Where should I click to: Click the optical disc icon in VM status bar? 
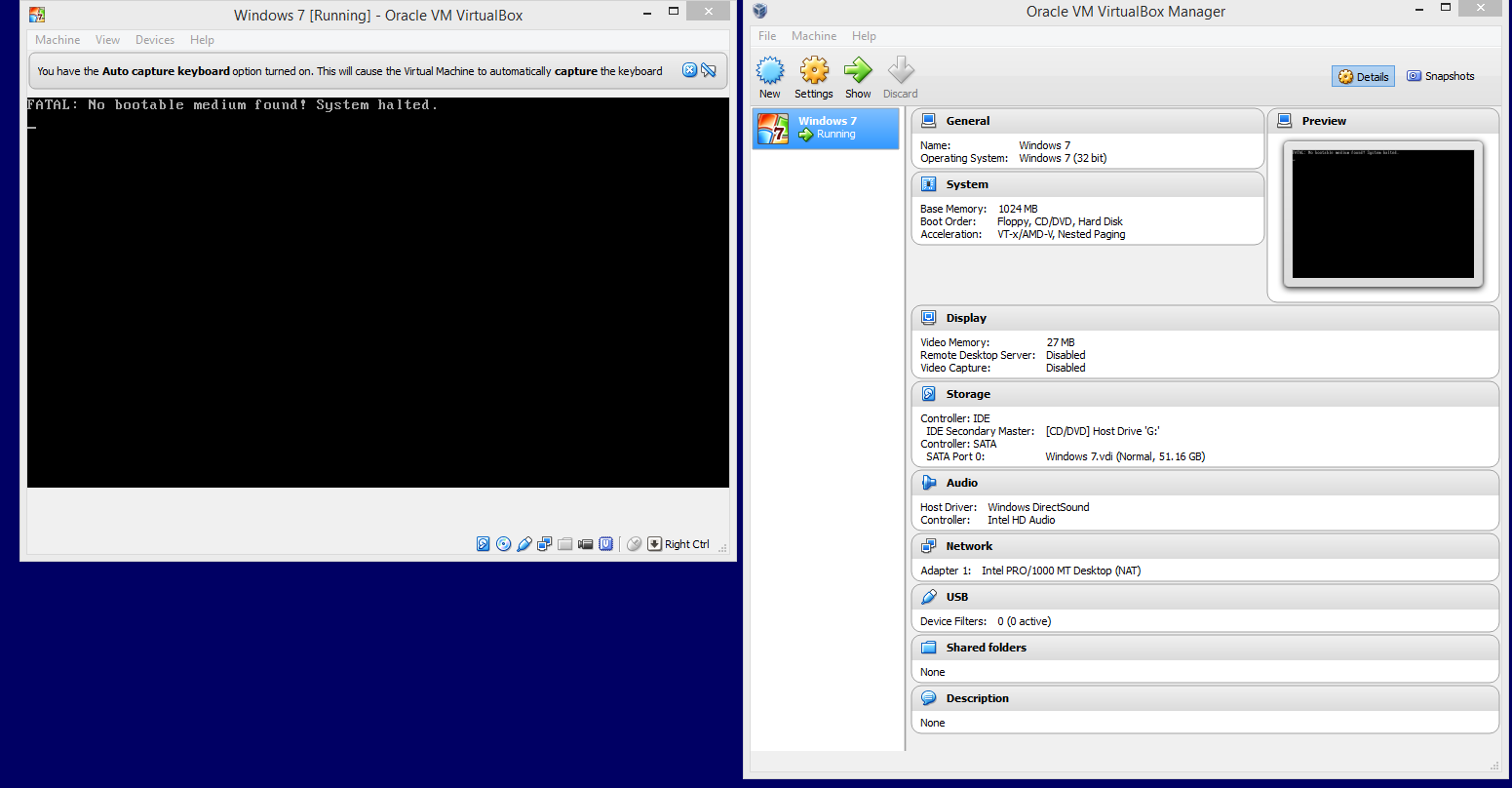click(503, 544)
